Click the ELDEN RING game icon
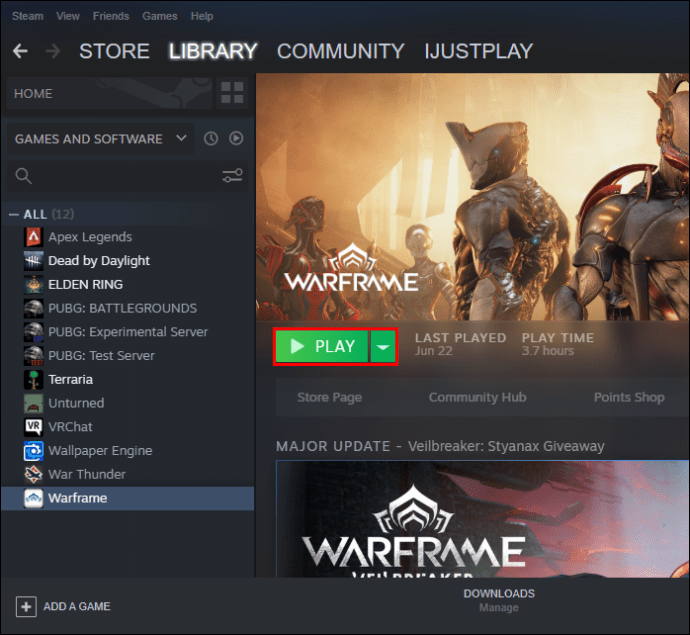This screenshot has width=690, height=635. (33, 284)
